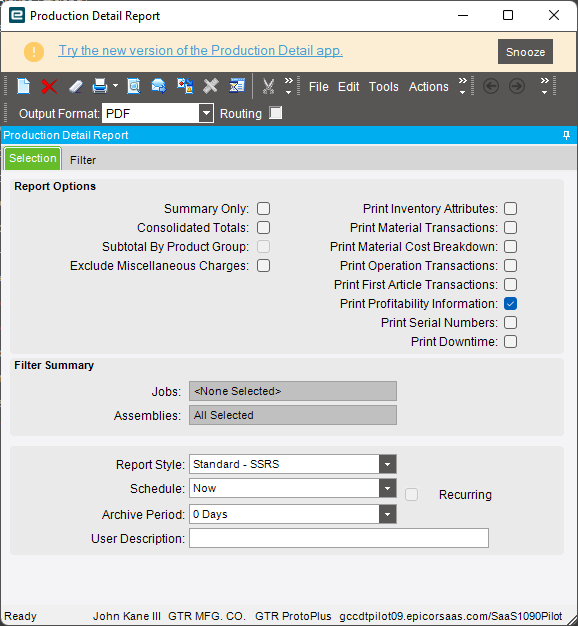Click the Snooze button
Screen dimensions: 578x626
click(525, 52)
